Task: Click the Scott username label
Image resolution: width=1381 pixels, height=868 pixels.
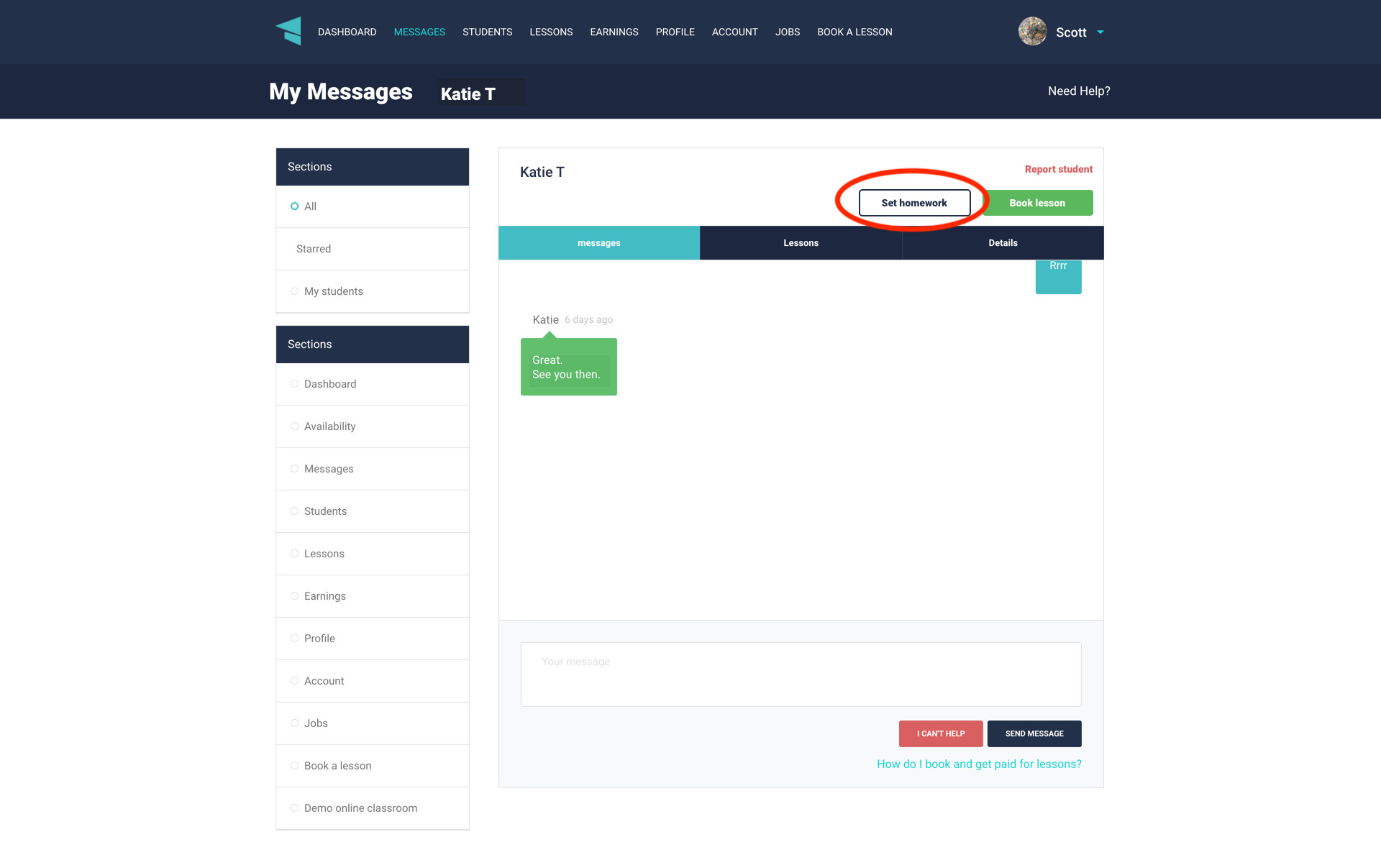Action: [x=1071, y=32]
